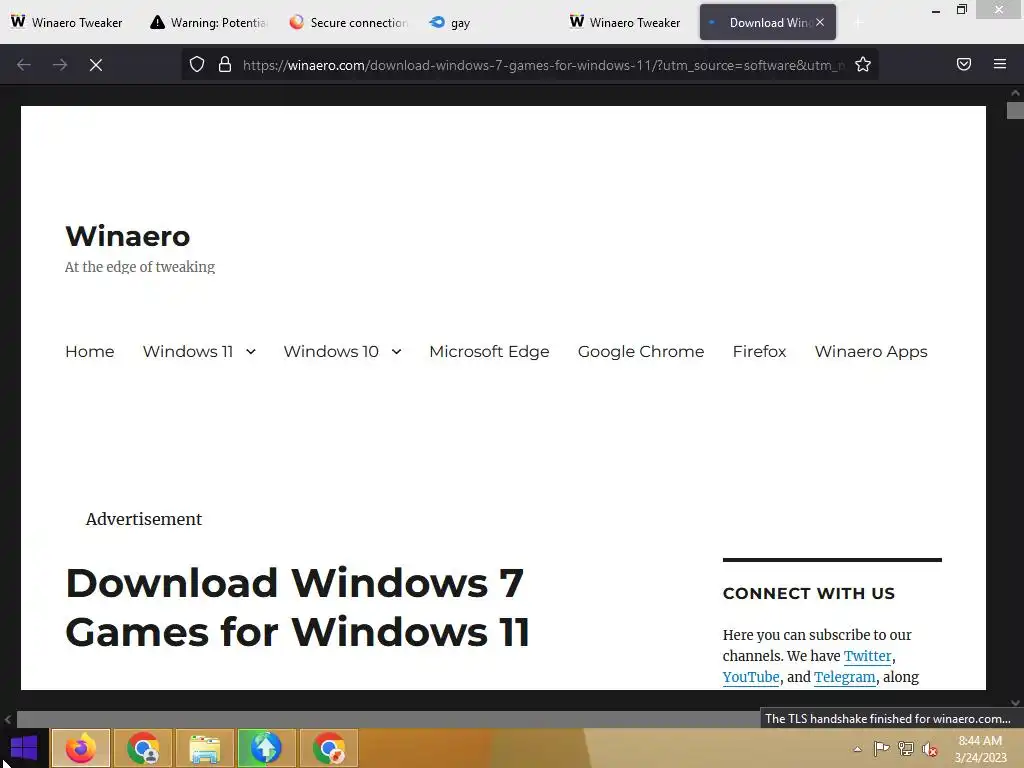Restore down the Firefox window
Viewport: 1024px width, 768px height.
961,10
